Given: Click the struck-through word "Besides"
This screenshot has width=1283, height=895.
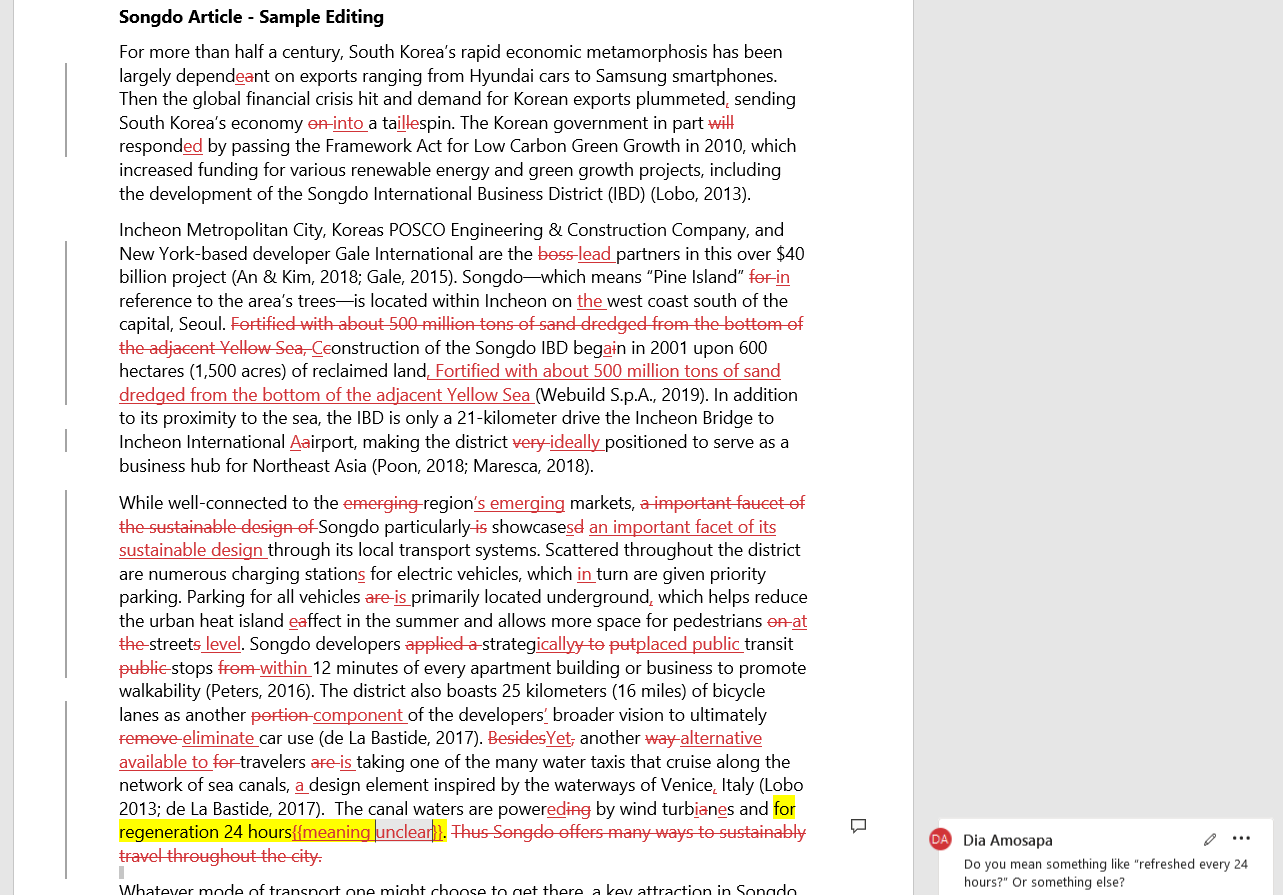Looking at the screenshot, I should click(516, 738).
